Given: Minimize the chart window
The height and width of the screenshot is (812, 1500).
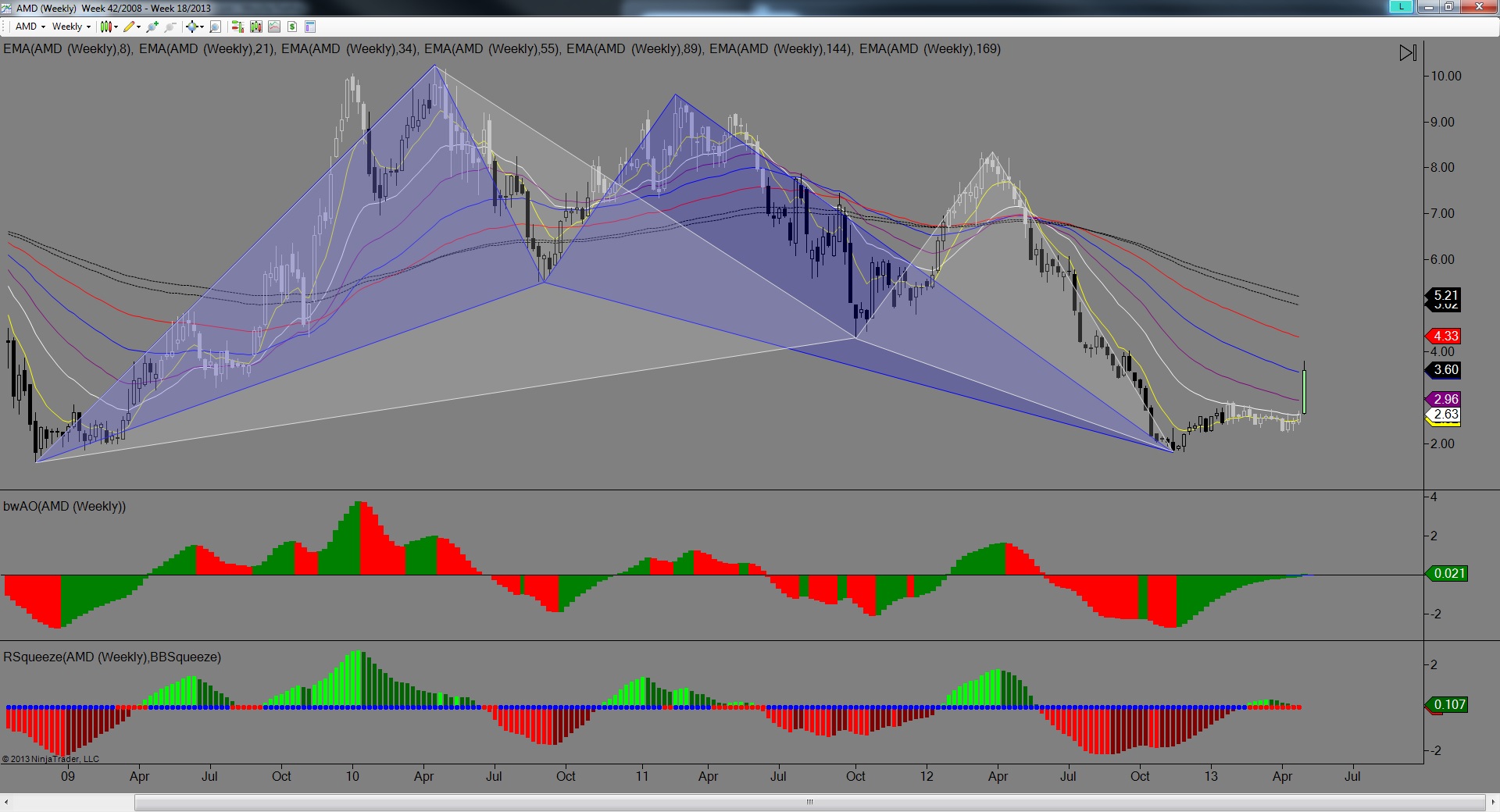Looking at the screenshot, I should pos(1429,7).
